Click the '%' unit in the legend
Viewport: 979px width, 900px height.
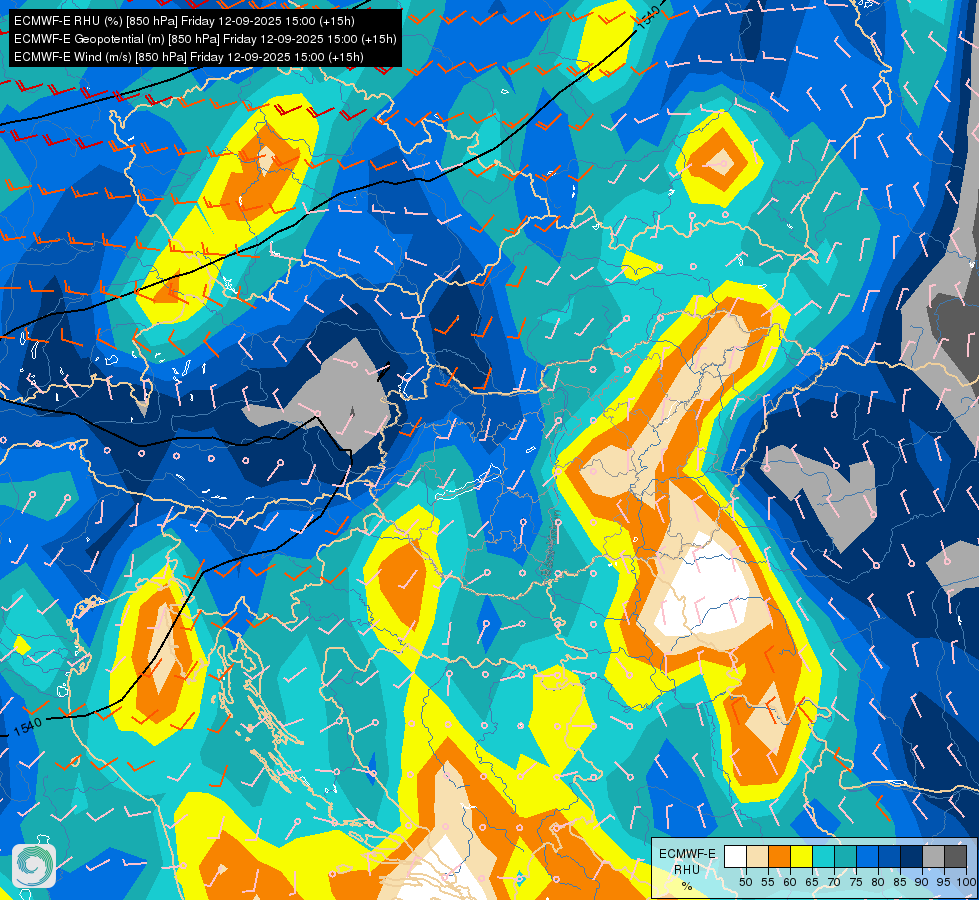click(687, 886)
